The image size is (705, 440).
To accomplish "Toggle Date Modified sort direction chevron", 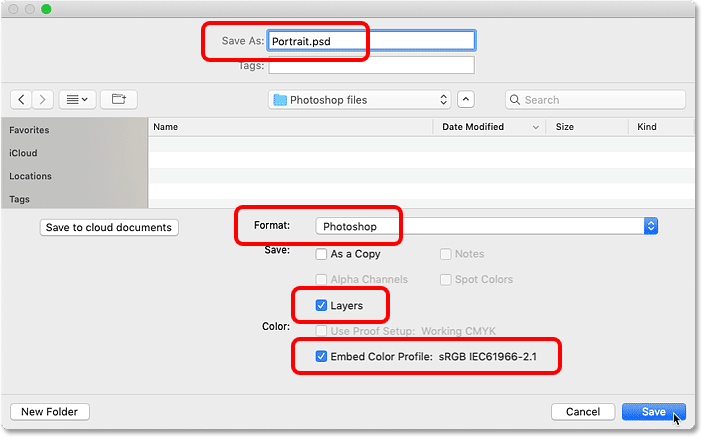I will (x=535, y=127).
